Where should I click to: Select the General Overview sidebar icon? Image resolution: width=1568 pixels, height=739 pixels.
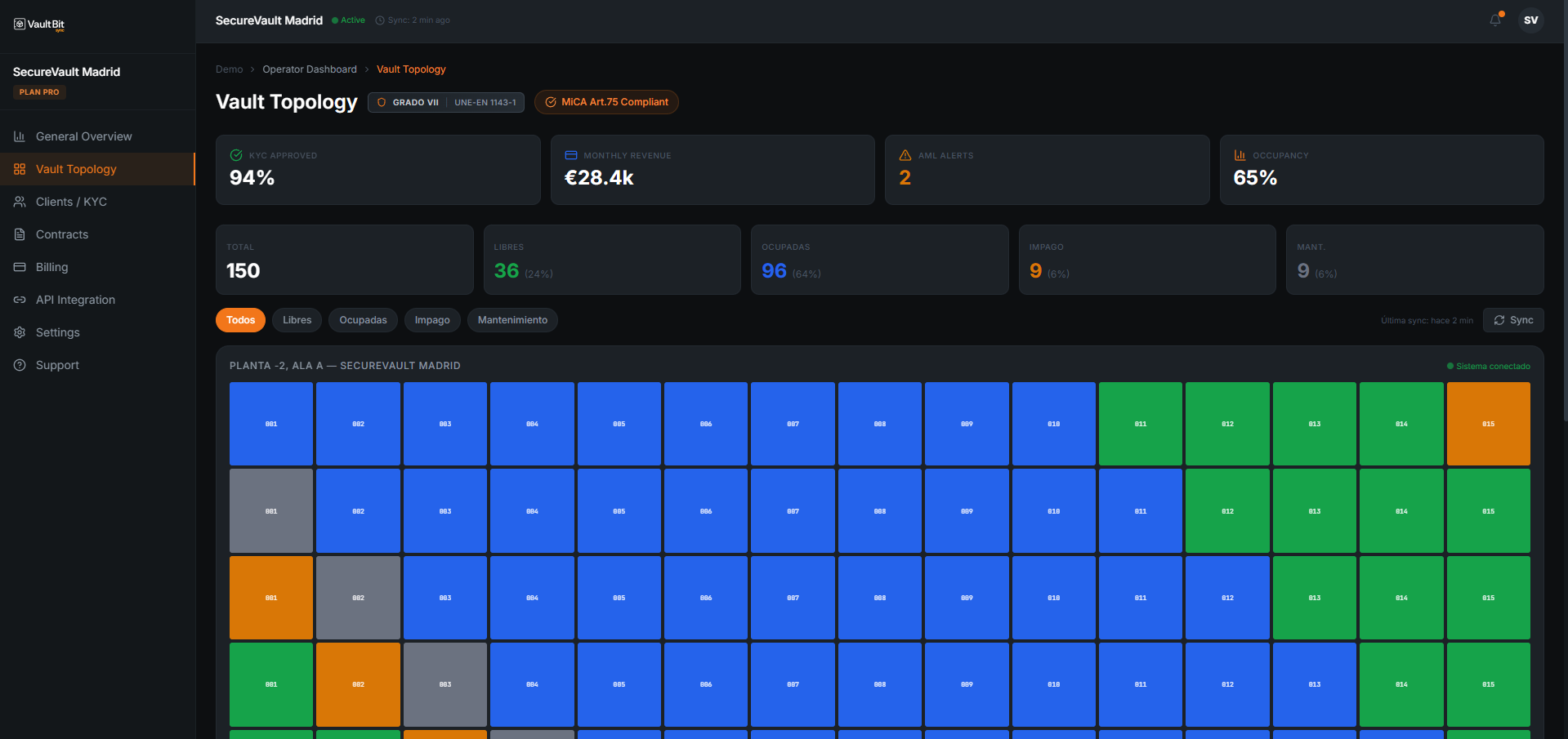point(20,136)
